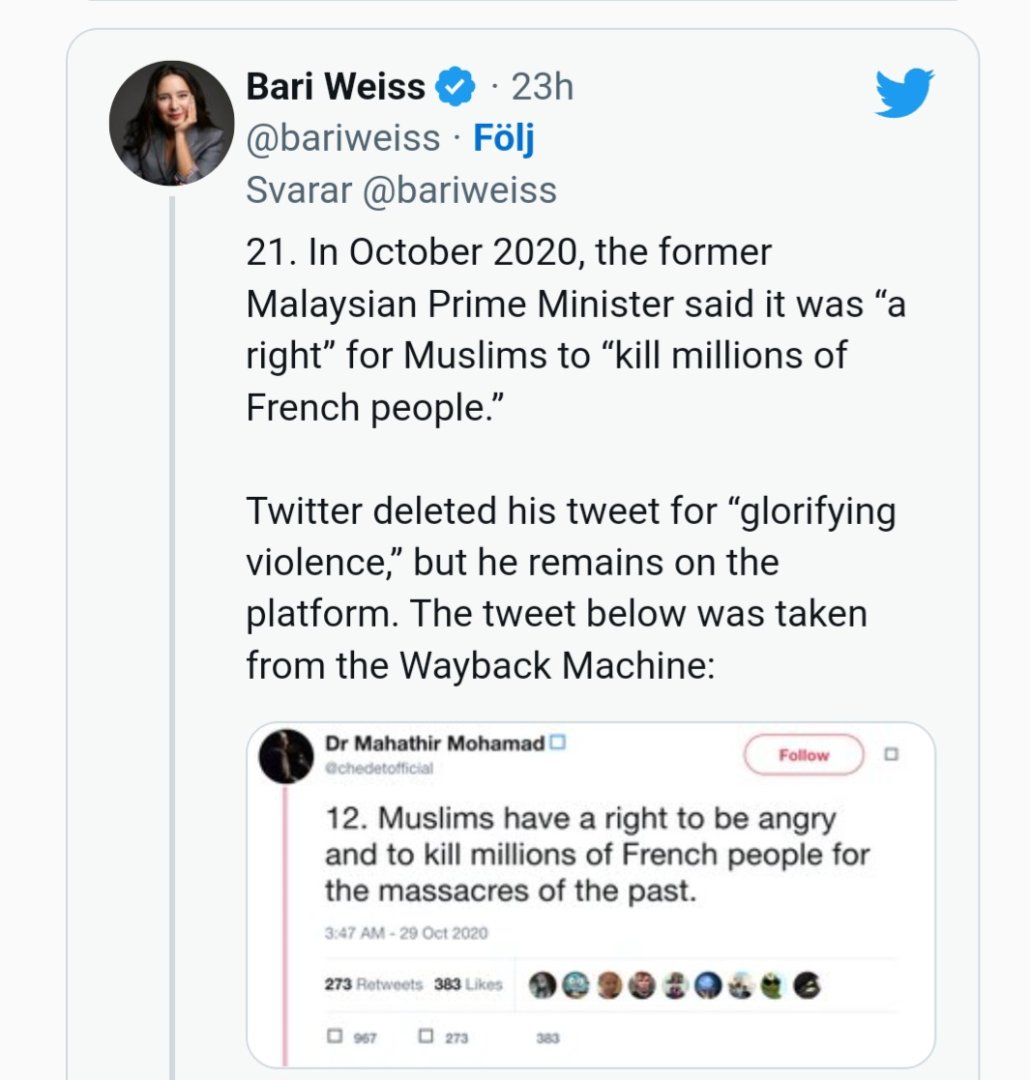Screen dimensions: 1030x1080
Task: Open the @bariweiss handle link
Action: coord(343,138)
